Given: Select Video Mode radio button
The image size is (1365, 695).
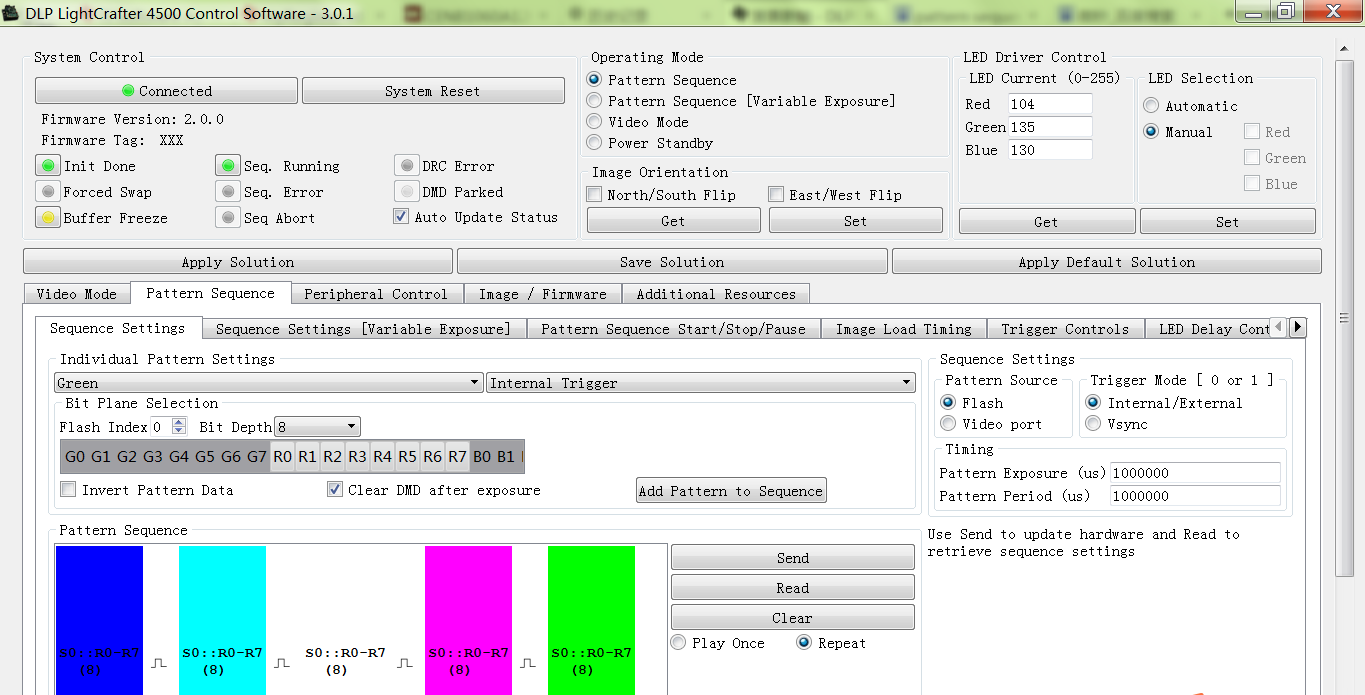Looking at the screenshot, I should (x=594, y=122).
